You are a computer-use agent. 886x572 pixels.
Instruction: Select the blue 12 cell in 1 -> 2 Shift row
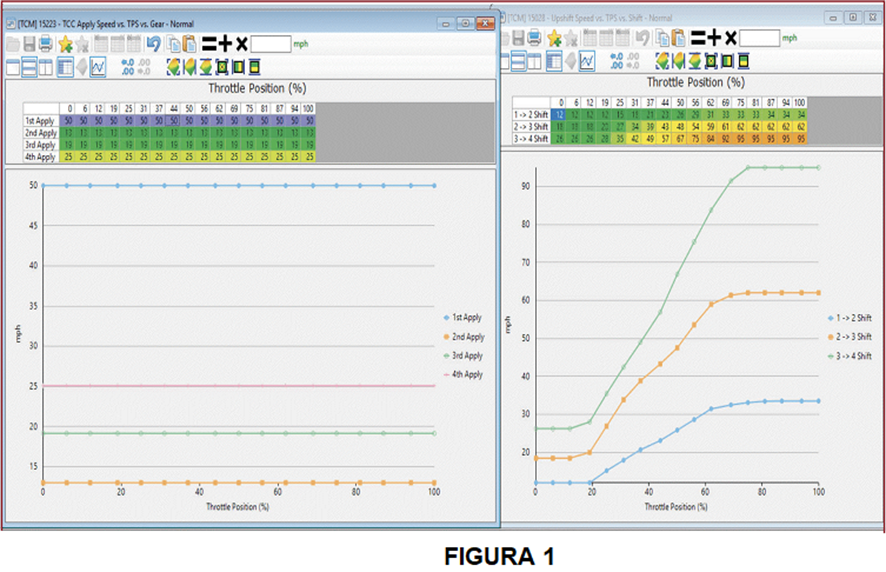(x=561, y=115)
